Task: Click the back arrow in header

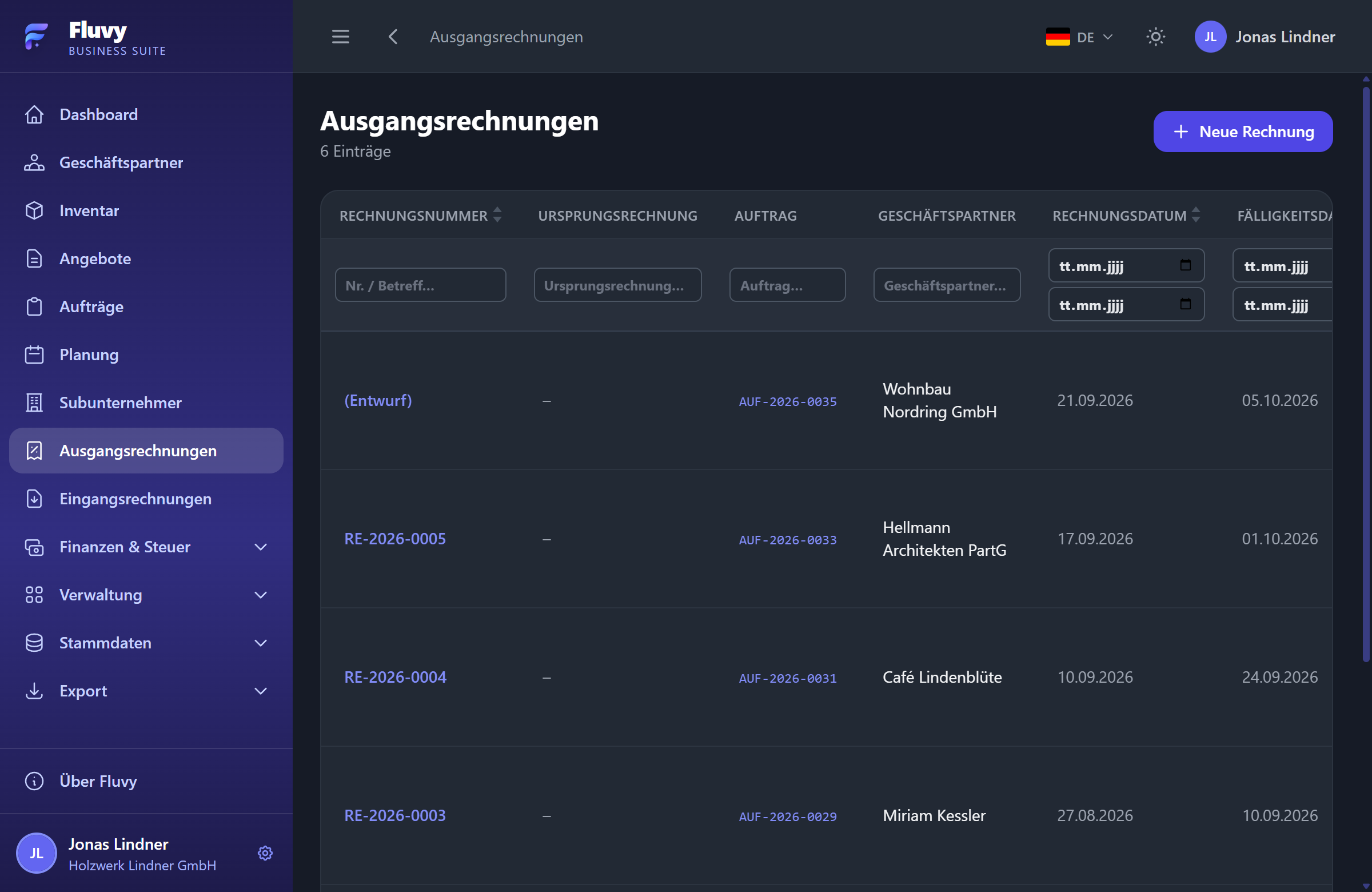Action: (x=393, y=37)
